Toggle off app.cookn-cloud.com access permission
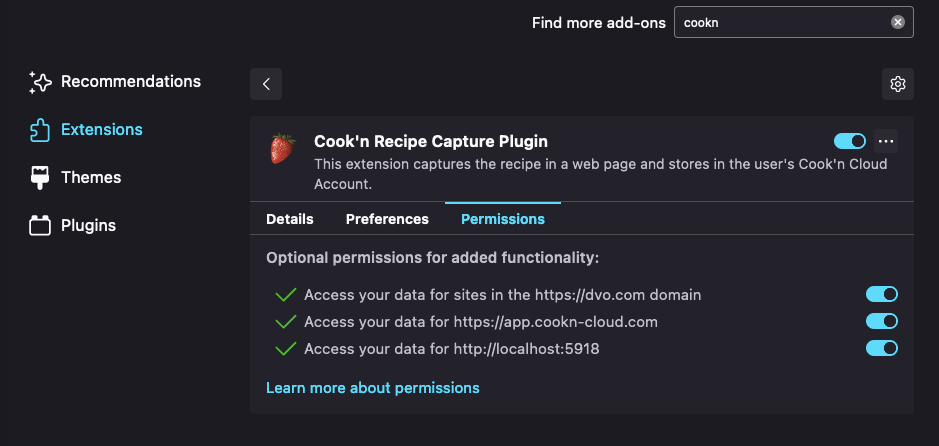This screenshot has height=446, width=939. coord(882,321)
